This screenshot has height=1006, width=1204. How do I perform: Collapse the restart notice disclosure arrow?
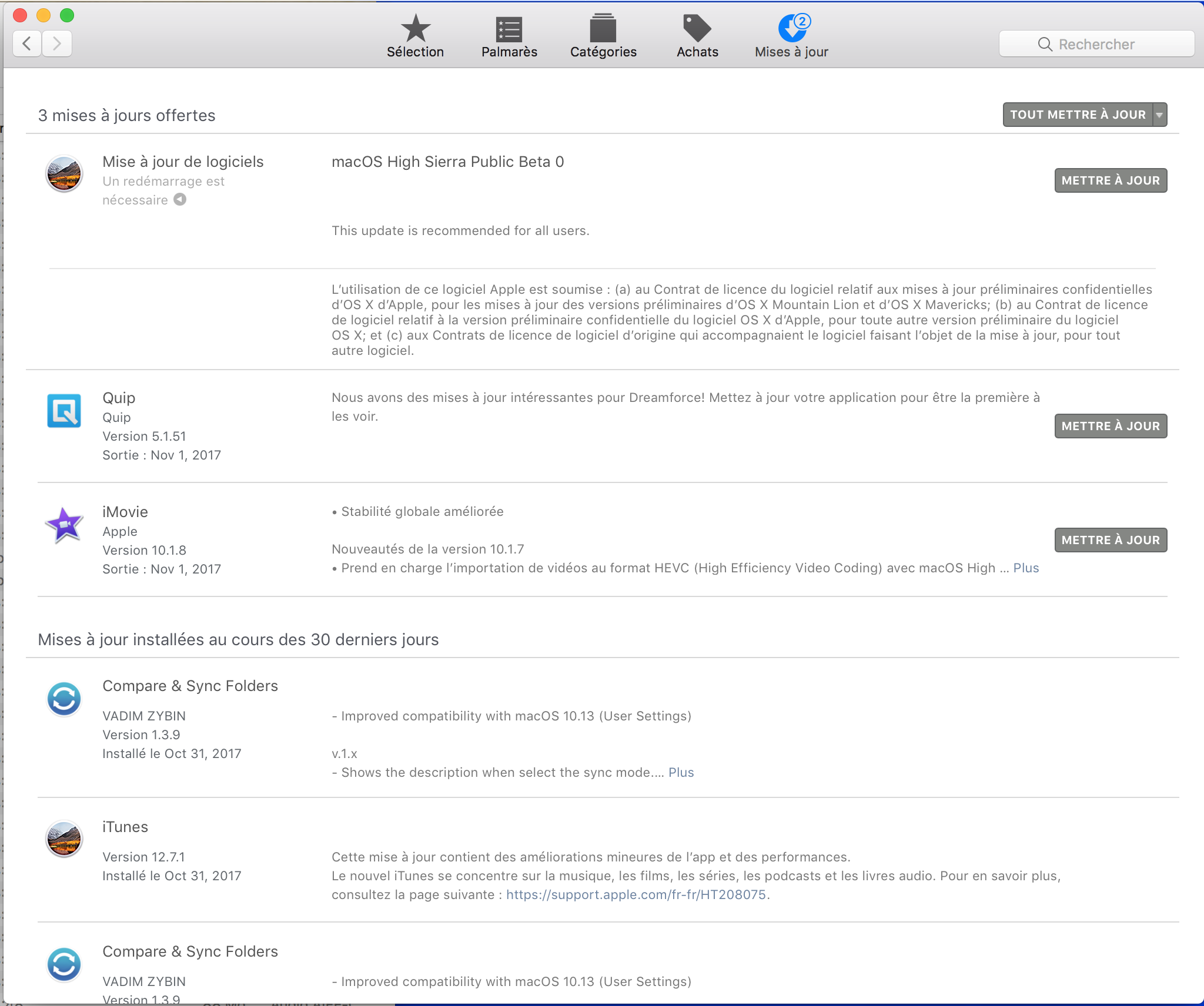point(180,200)
